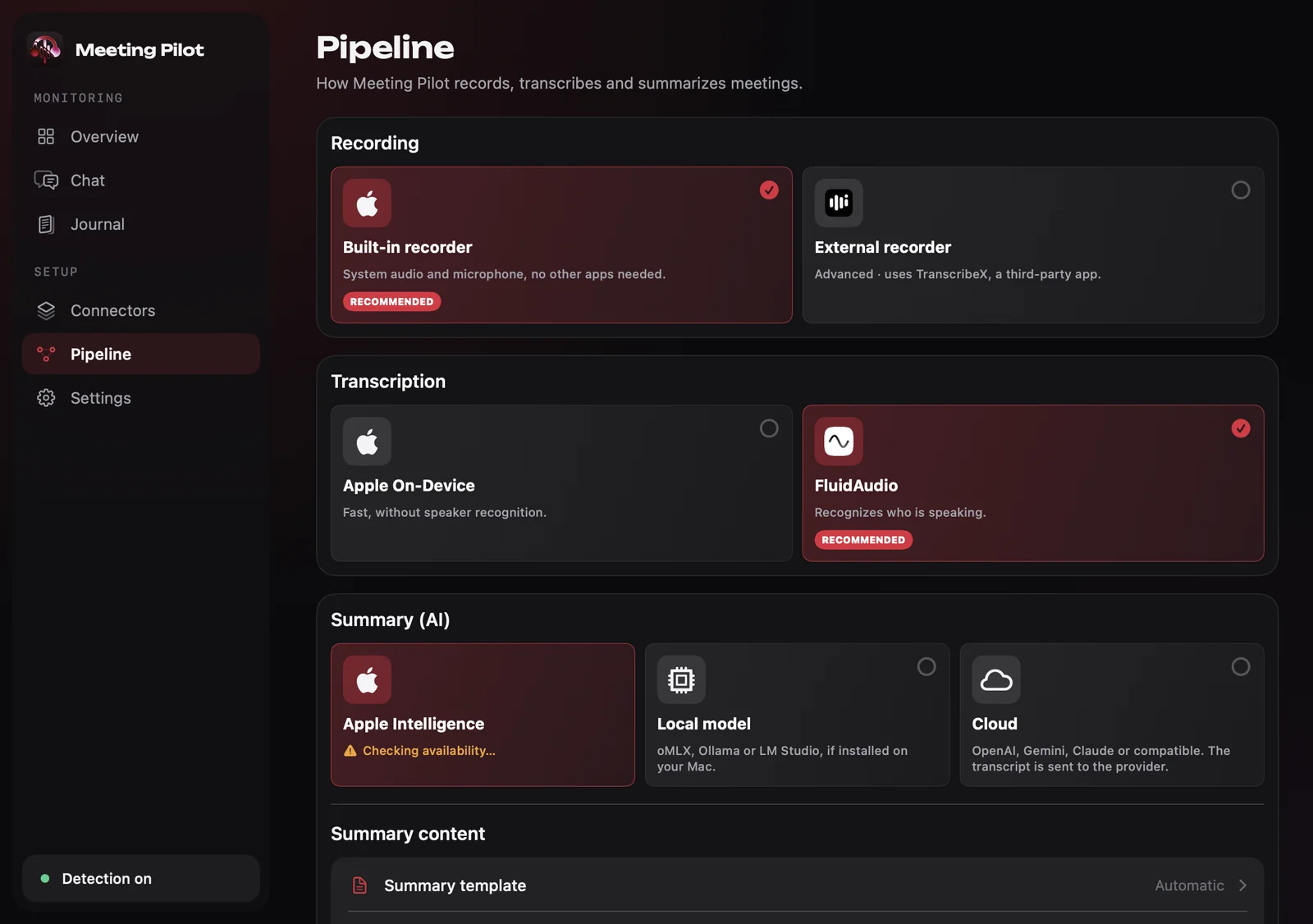Click "Checking availability..." text
Screen dimensions: 1313x924
pos(429,751)
